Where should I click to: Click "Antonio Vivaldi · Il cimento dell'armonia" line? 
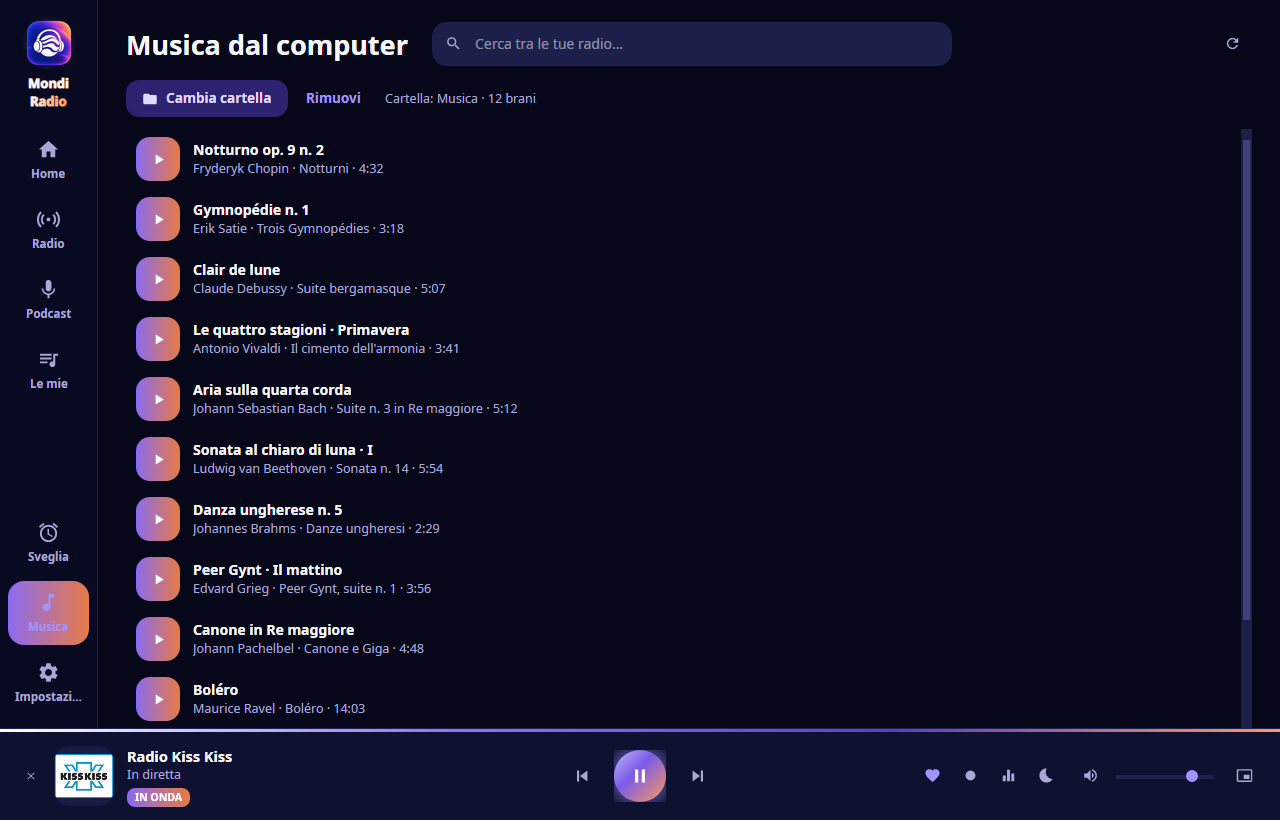click(326, 349)
